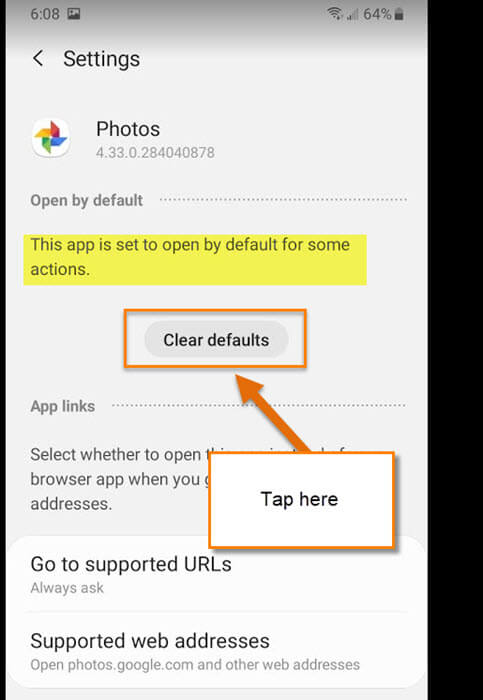
Task: Tap the highlighted default actions message
Action: [195, 259]
